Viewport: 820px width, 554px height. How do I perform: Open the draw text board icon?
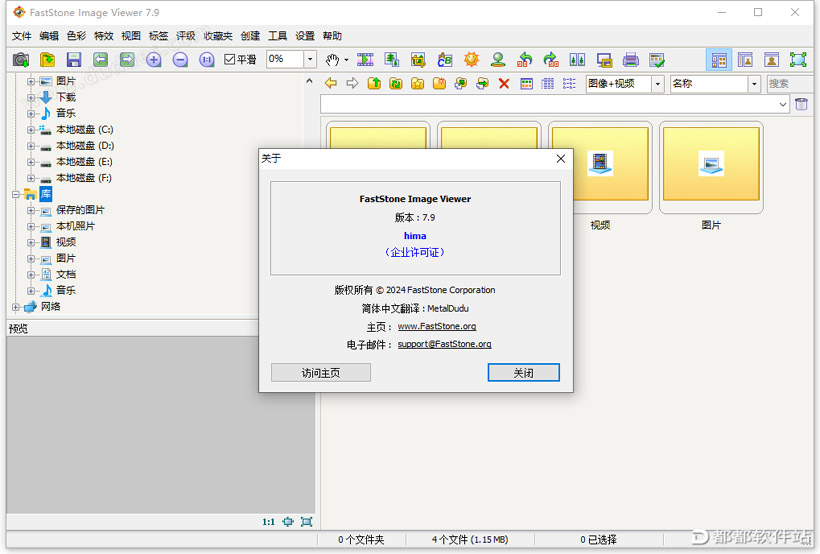(x=445, y=60)
